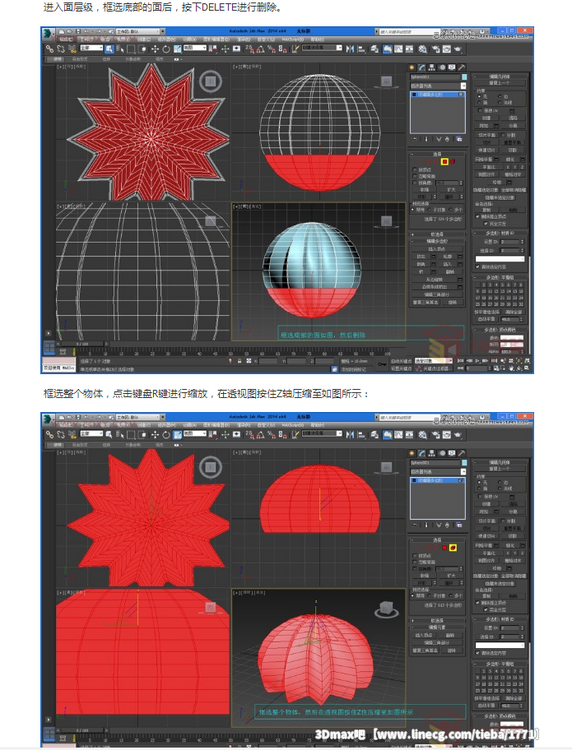Toggle 忽略背面 checkbox in first screenshot
The height and width of the screenshot is (750, 572).
(415, 176)
